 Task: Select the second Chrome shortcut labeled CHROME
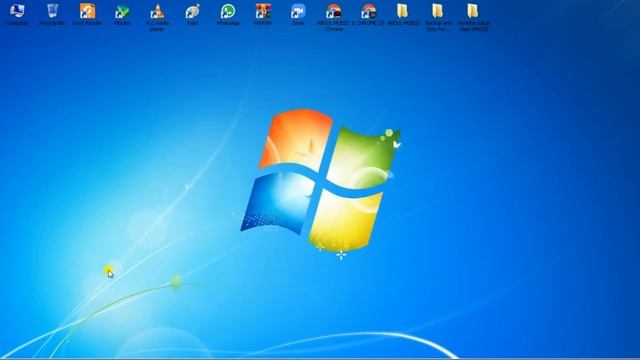point(368,11)
